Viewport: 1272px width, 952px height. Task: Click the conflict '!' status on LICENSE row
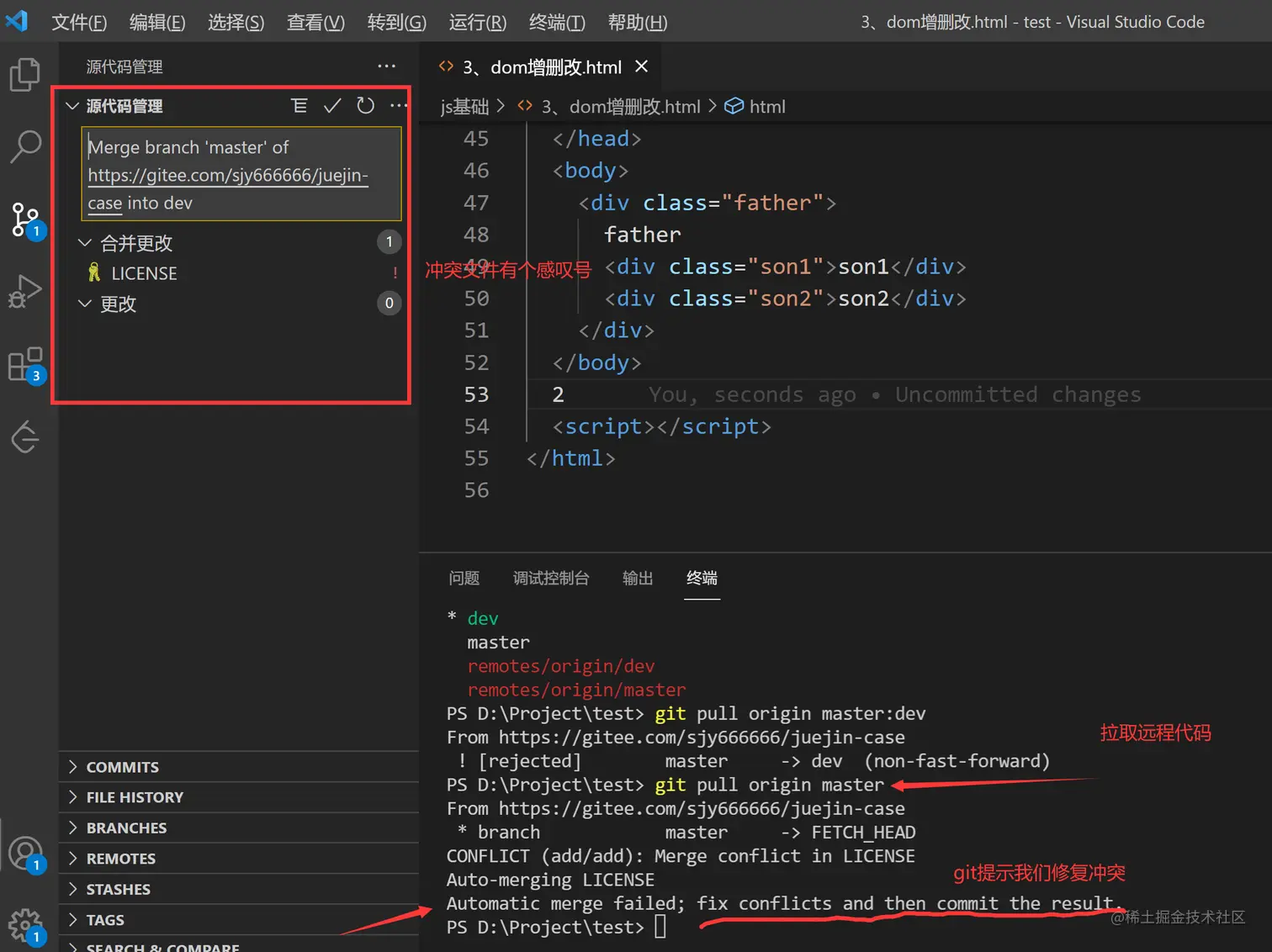[395, 273]
